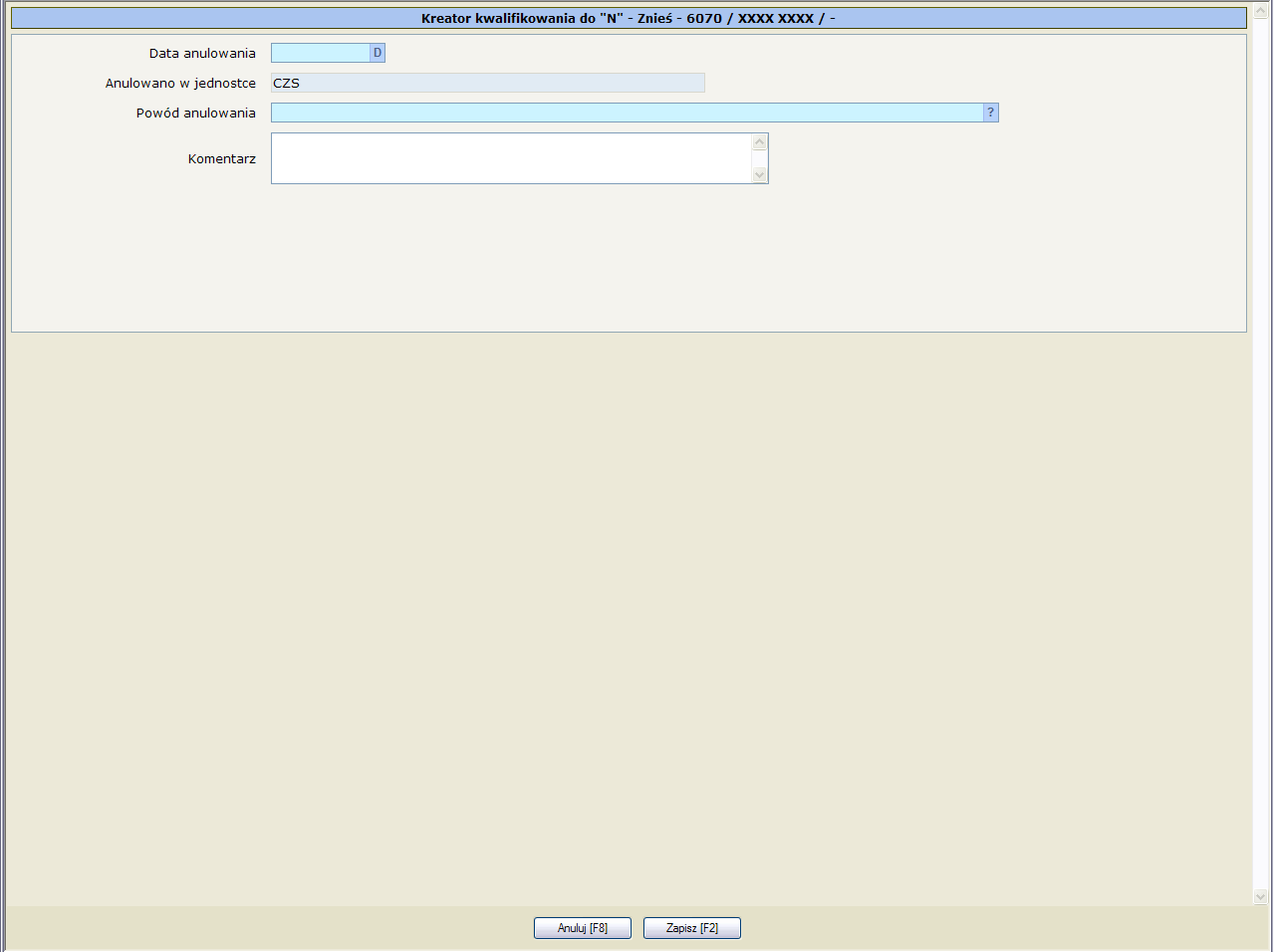Image resolution: width=1274 pixels, height=952 pixels.
Task: Click the Anuluj [F8] button
Action: click(583, 928)
